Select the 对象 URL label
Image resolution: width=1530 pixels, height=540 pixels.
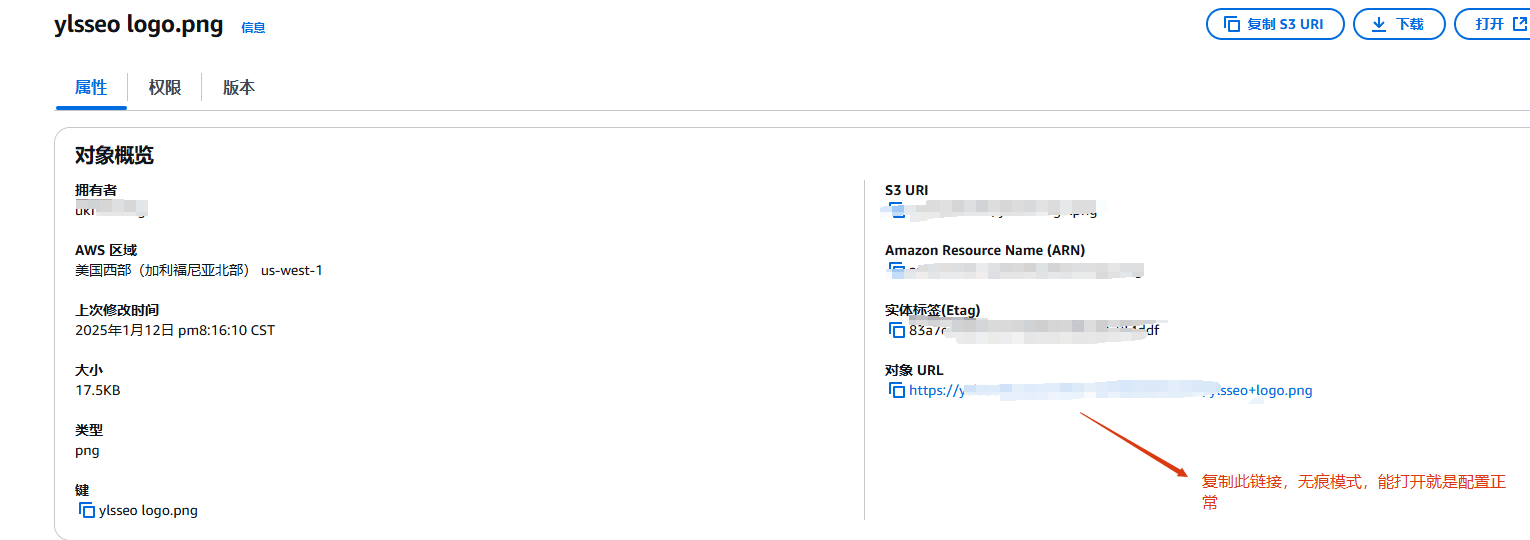[x=914, y=370]
